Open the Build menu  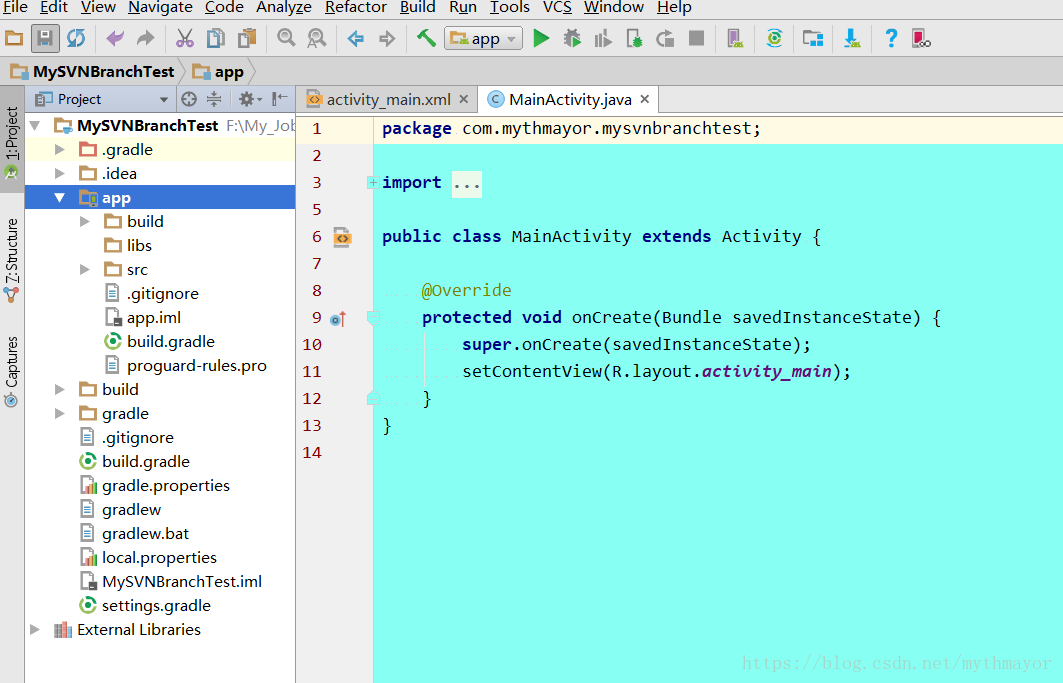(418, 7)
